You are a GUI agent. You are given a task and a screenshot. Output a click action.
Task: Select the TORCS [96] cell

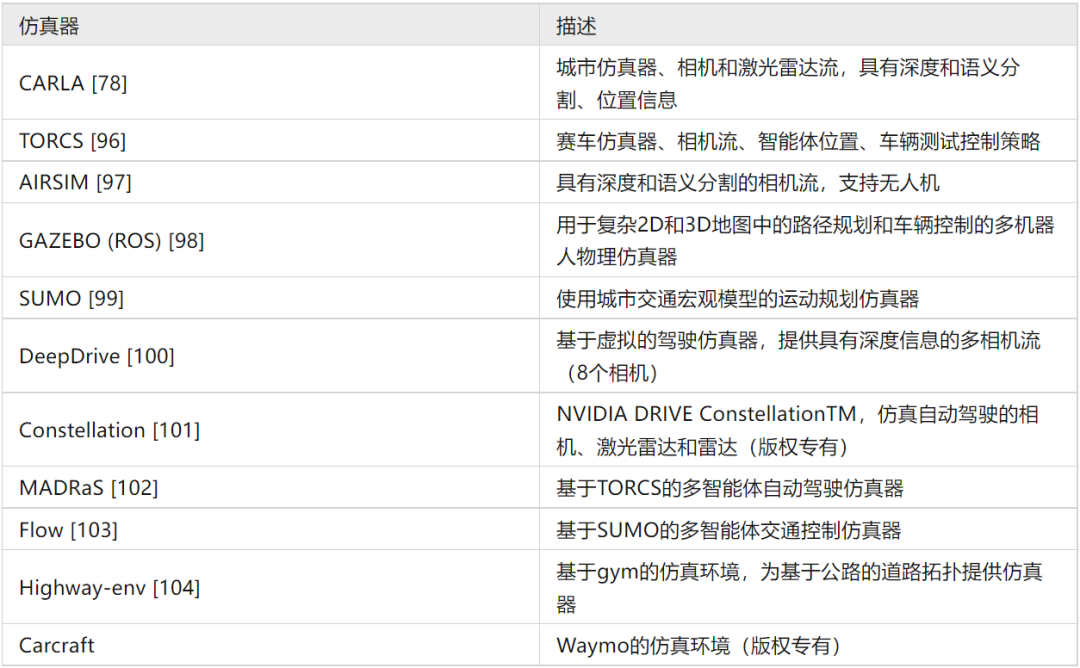271,140
